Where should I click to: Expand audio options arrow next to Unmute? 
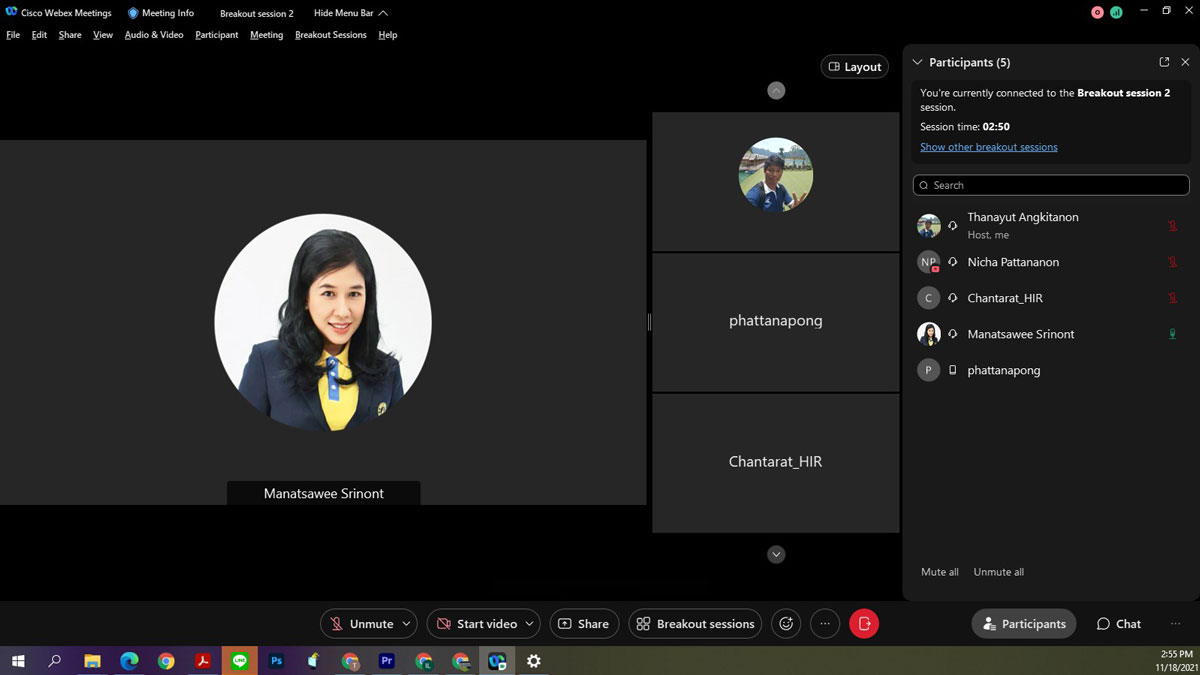click(406, 624)
